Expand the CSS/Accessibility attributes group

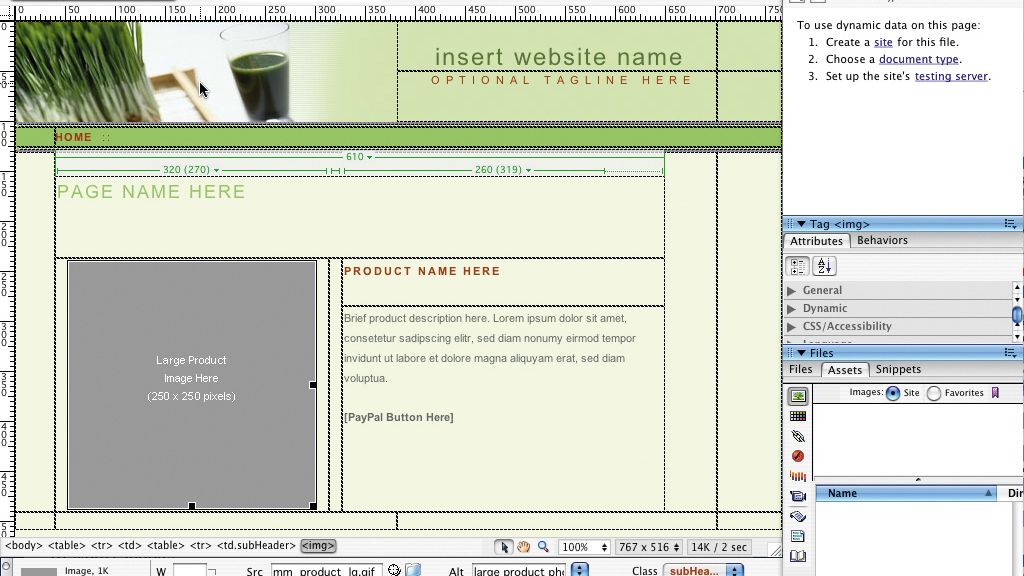[792, 327]
